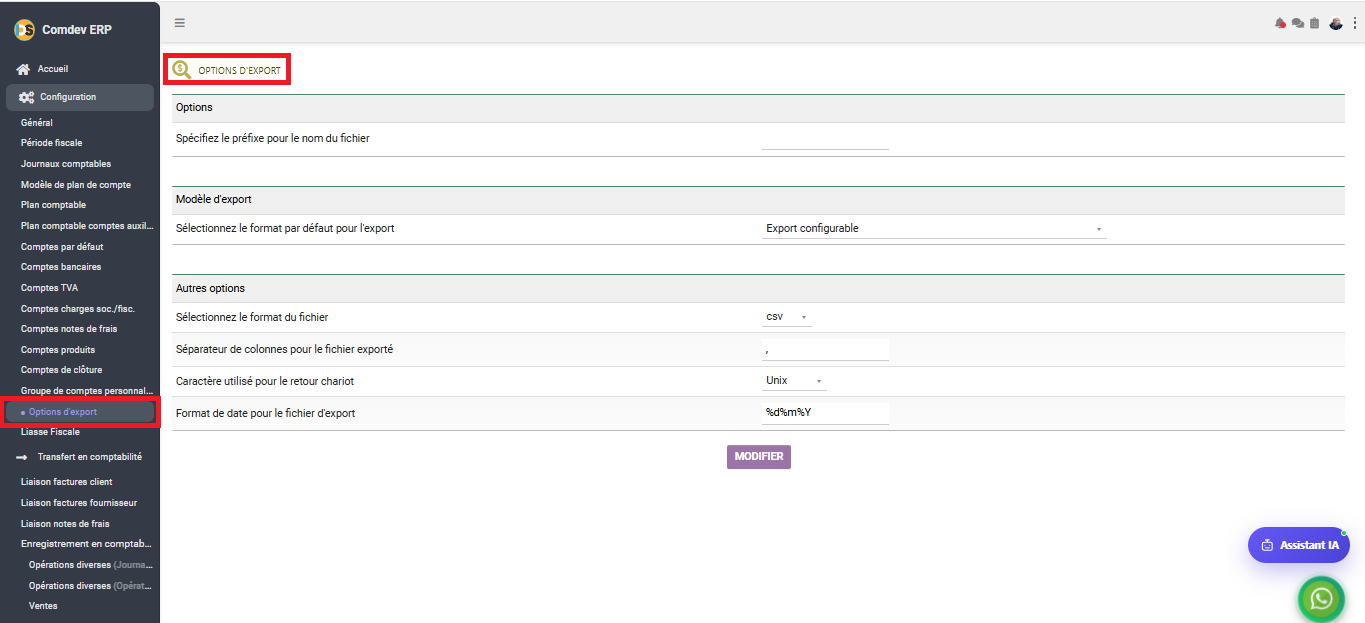Click the Comdev ERP logo

click(x=24, y=30)
